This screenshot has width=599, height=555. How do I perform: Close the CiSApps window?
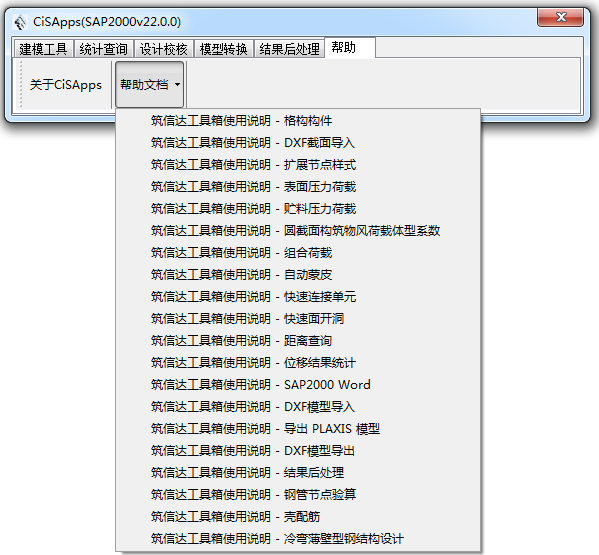point(560,18)
